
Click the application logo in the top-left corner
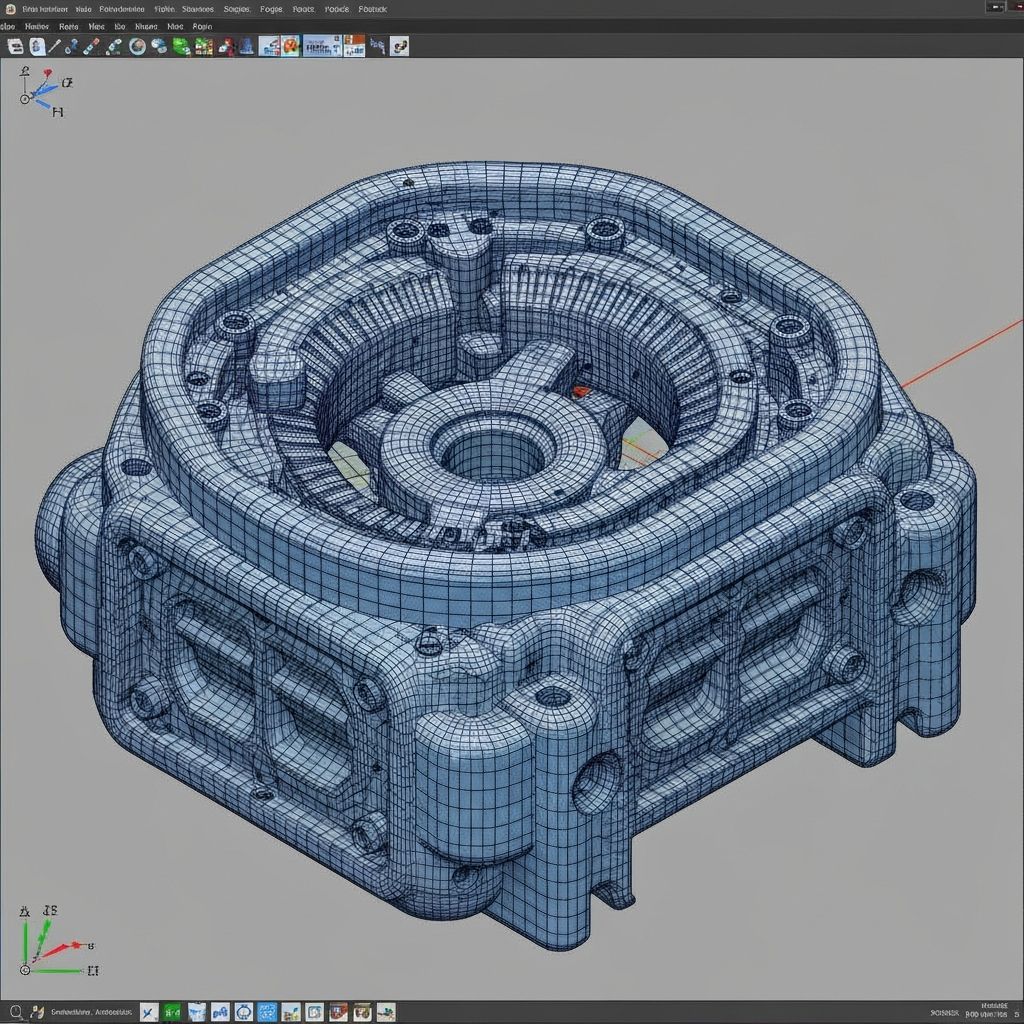coord(9,8)
